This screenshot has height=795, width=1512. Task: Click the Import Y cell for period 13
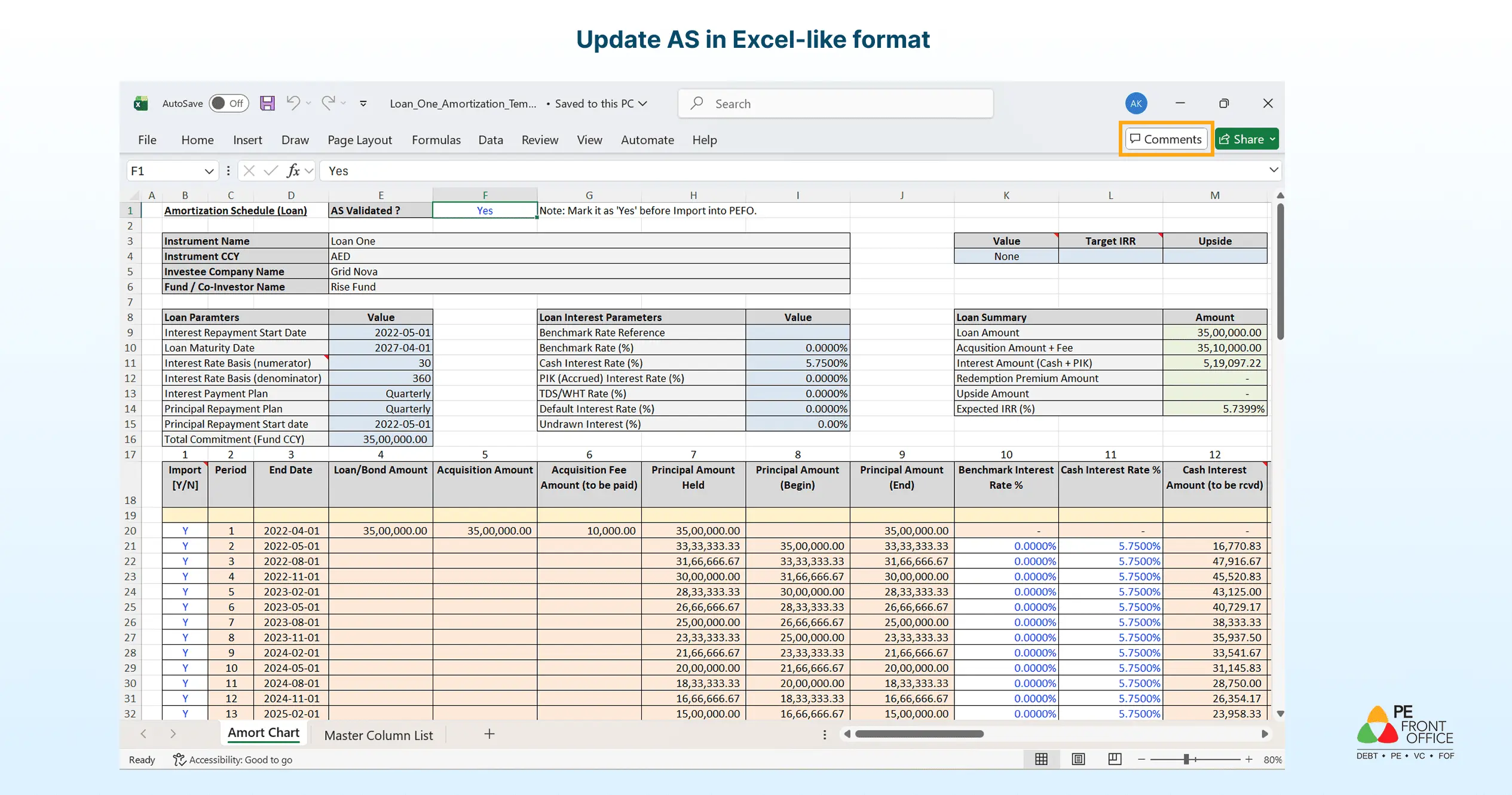click(x=185, y=714)
